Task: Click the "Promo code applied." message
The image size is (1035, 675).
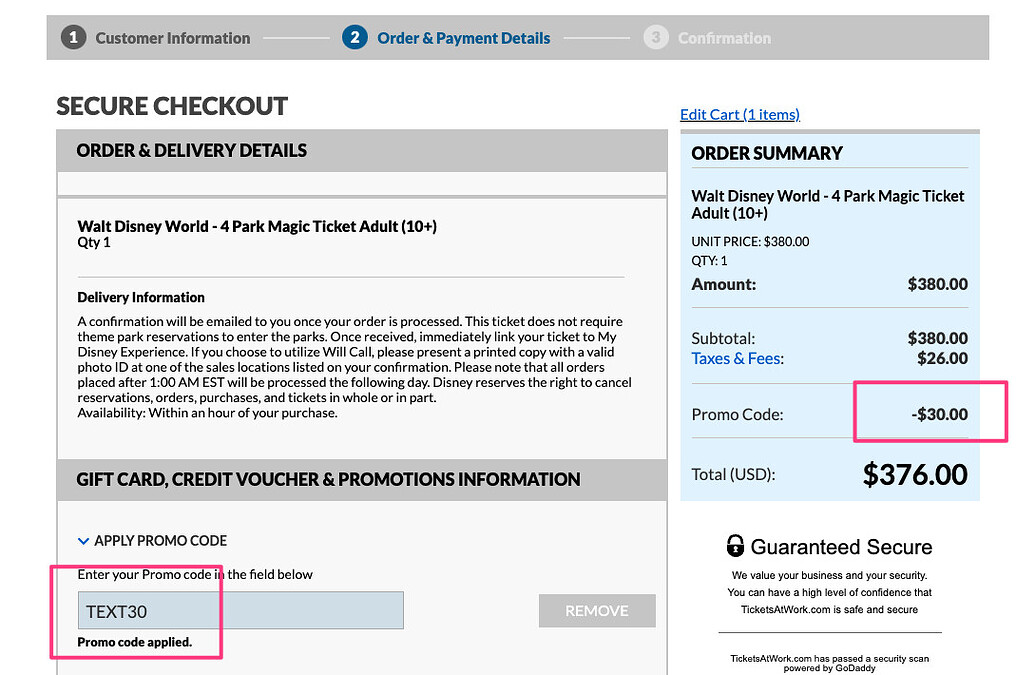Action: 134,642
